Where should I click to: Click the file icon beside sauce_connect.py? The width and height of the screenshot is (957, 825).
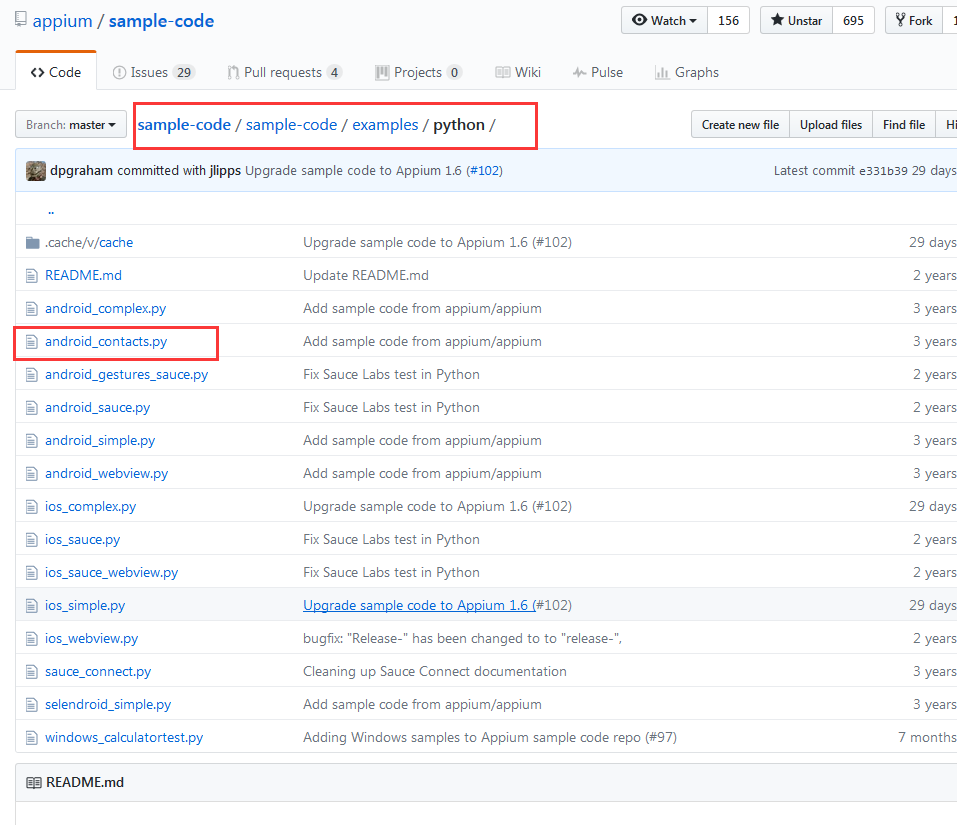[32, 671]
